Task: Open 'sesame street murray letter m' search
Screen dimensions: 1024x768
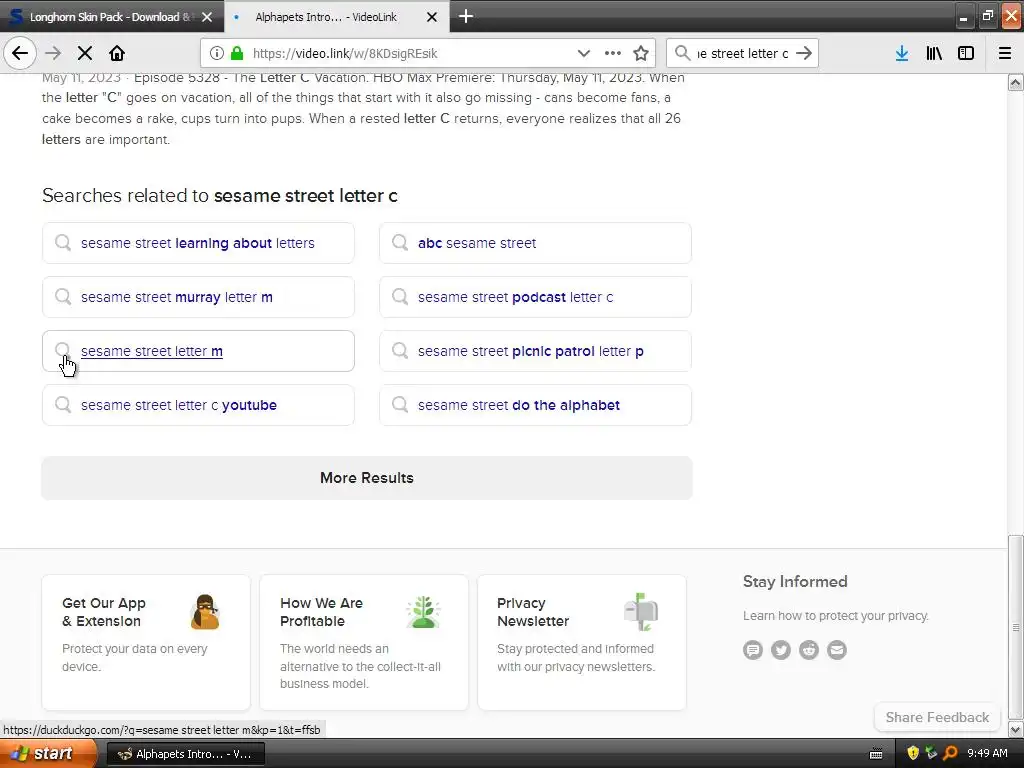Action: click(x=199, y=297)
